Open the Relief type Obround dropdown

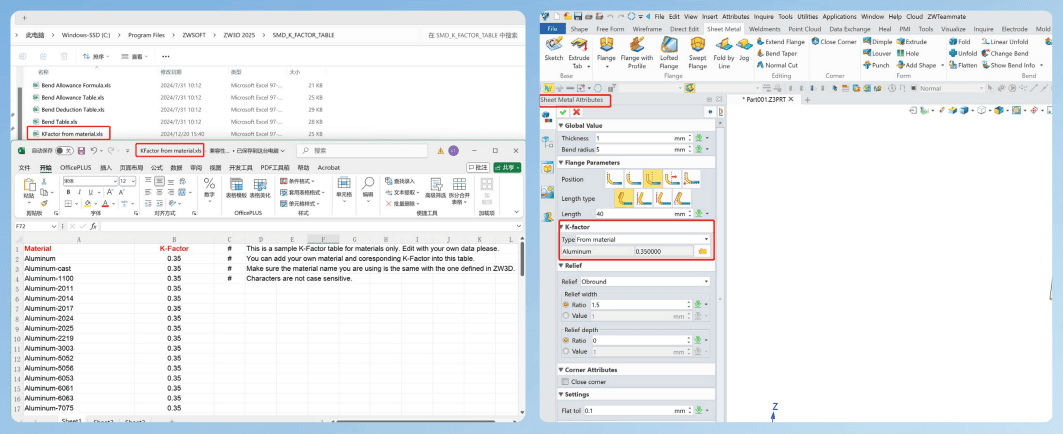(706, 281)
